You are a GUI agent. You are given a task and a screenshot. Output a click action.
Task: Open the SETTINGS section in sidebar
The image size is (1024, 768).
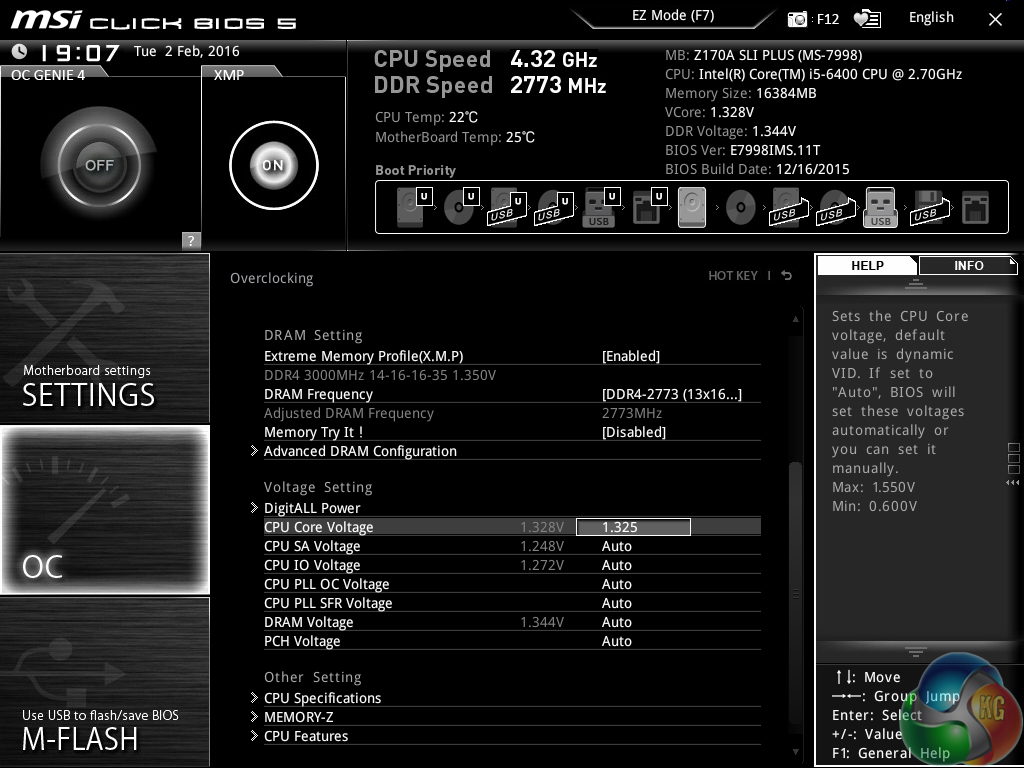coord(105,339)
